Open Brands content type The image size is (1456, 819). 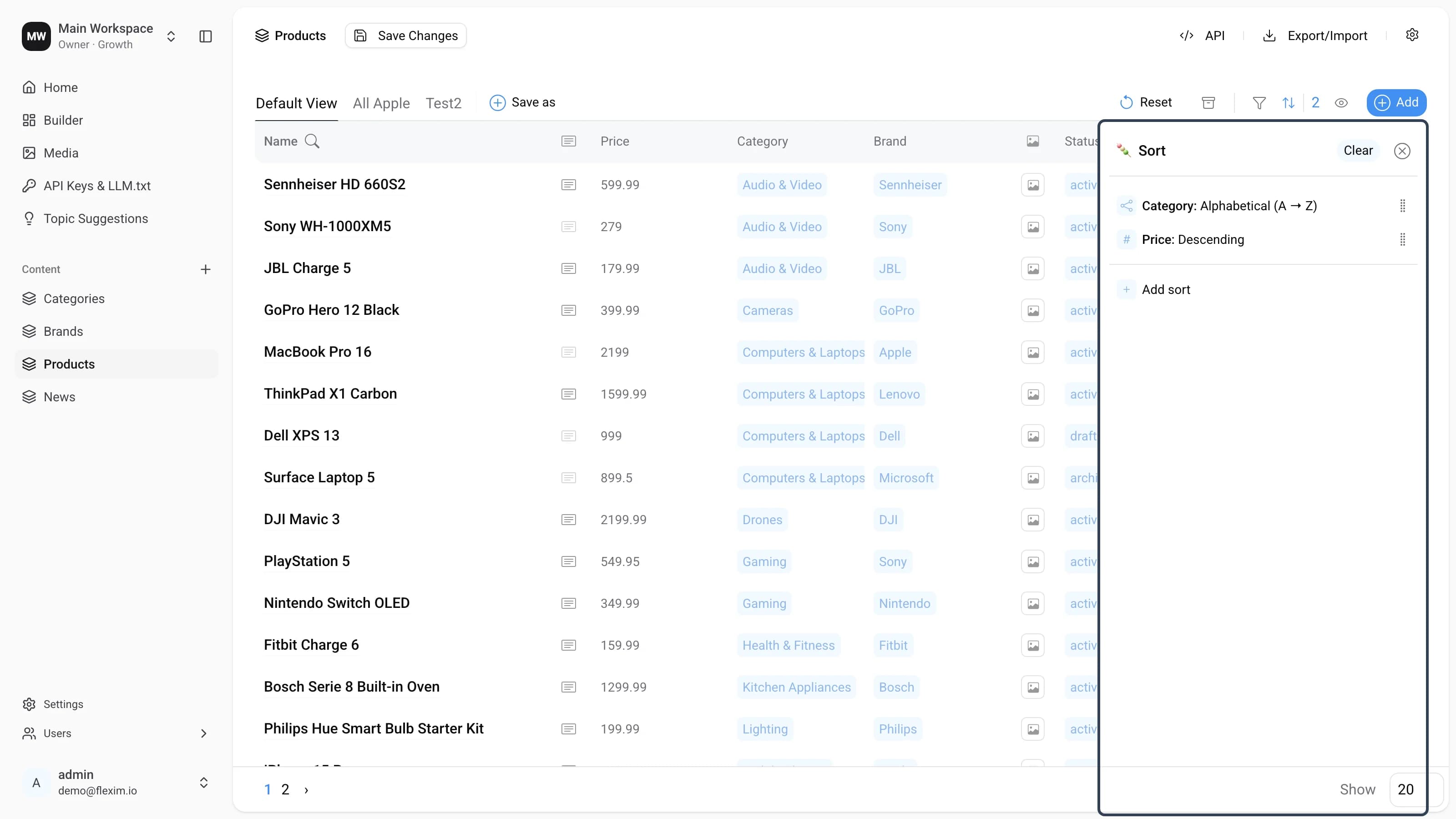pos(116,331)
